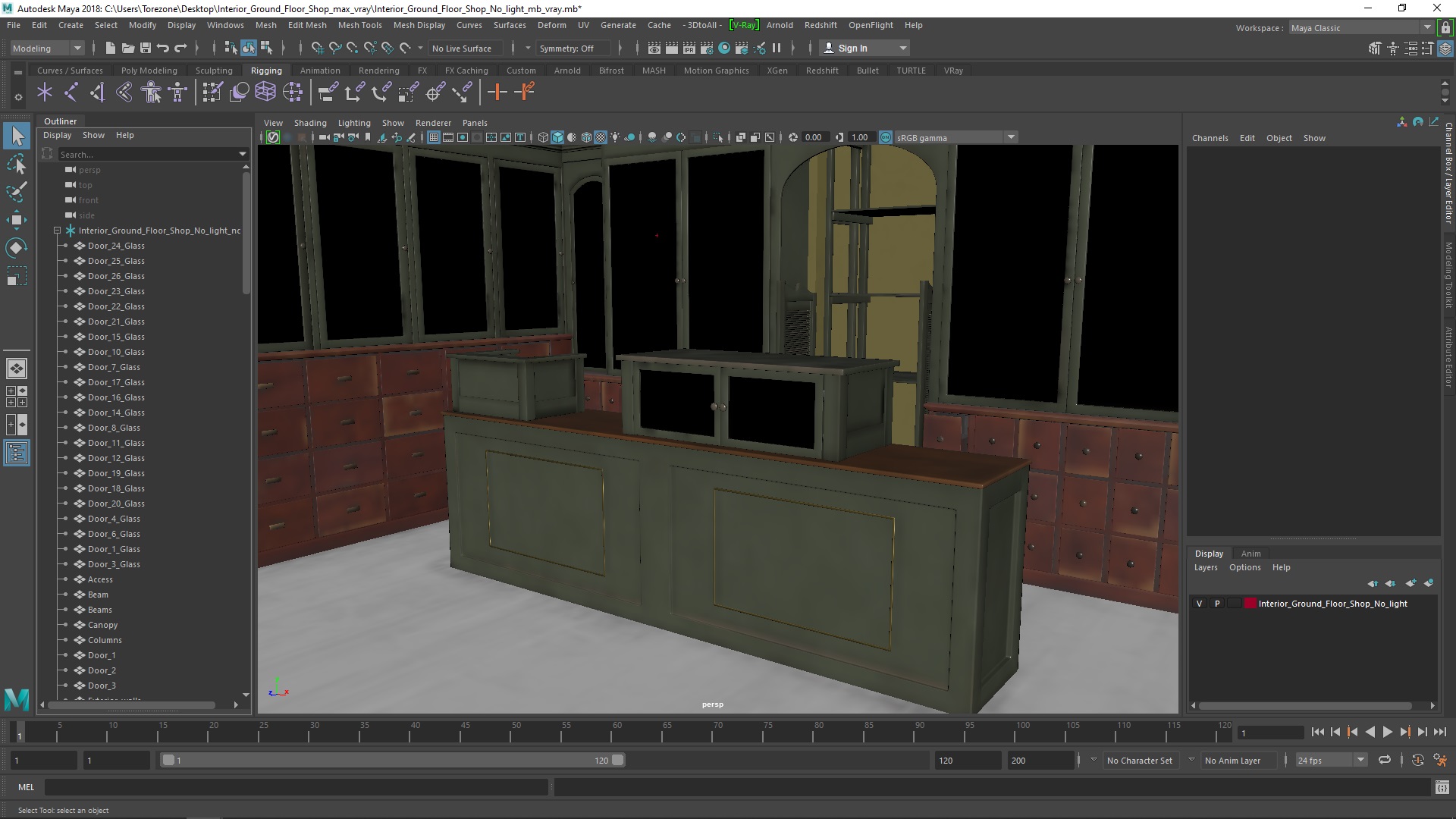Select the arrow Select Tool in toolbox
Screen dimensions: 1456x819
[x=17, y=136]
